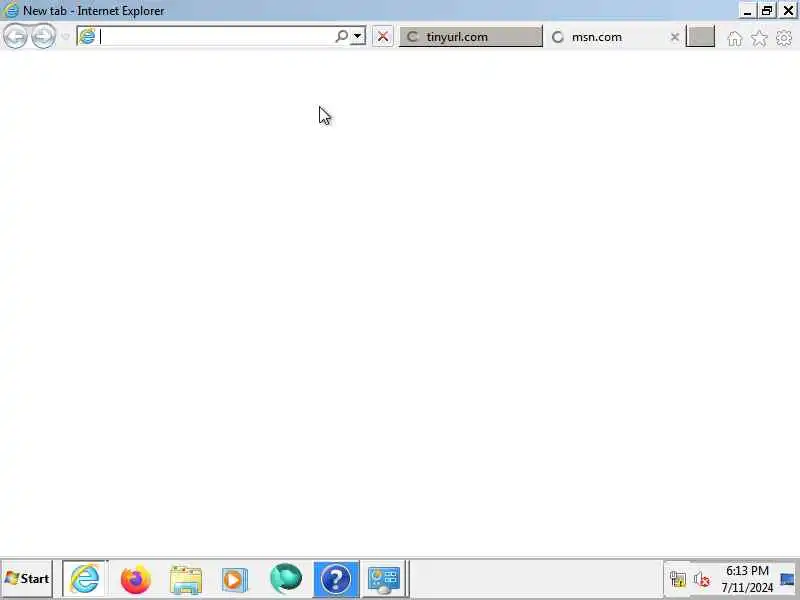
Task: Open the blue Help question mark taskbar icon
Action: pyautogui.click(x=336, y=579)
